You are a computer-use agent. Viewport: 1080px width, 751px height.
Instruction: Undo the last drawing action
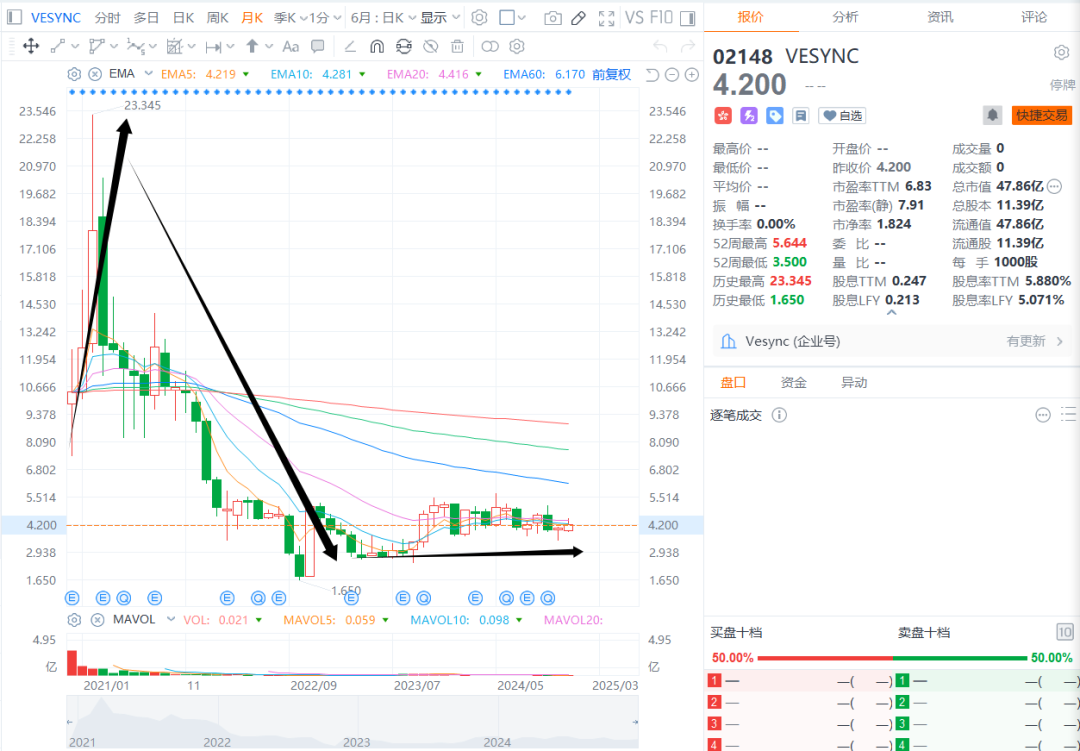(660, 47)
